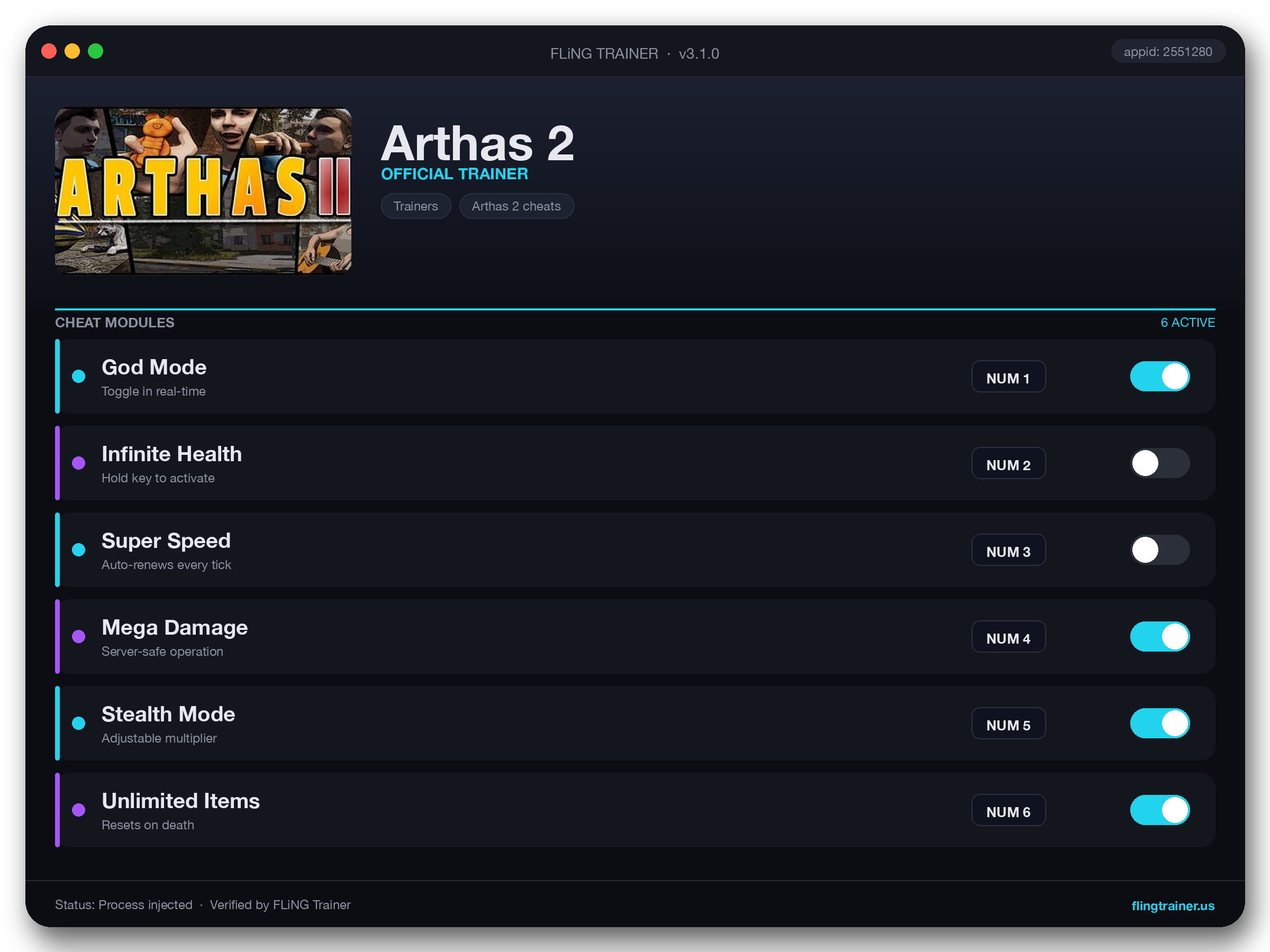1270x952 pixels.
Task: Click the 'Toggle in real-time' description
Action: point(153,391)
